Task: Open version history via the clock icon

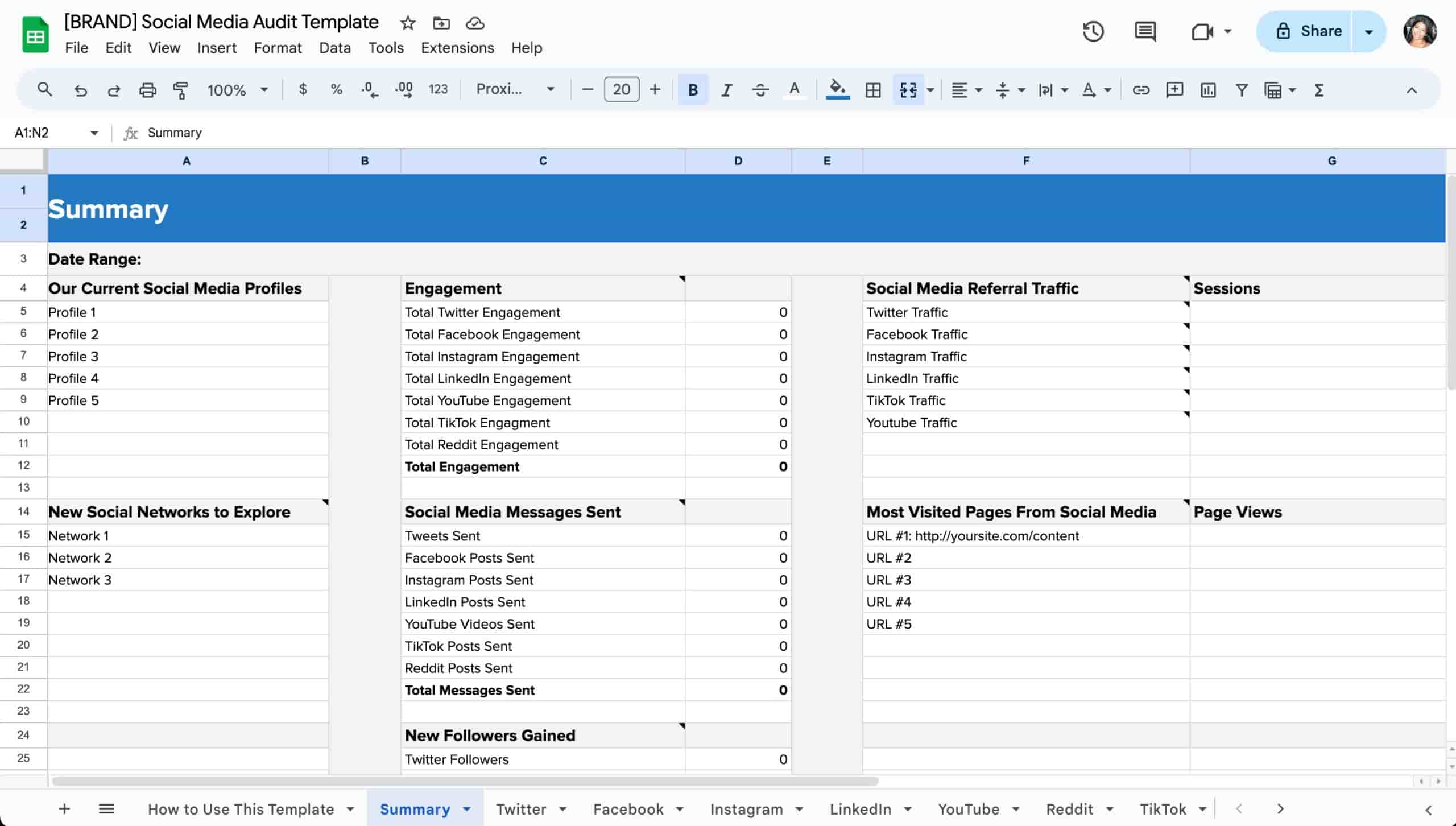Action: coord(1092,31)
